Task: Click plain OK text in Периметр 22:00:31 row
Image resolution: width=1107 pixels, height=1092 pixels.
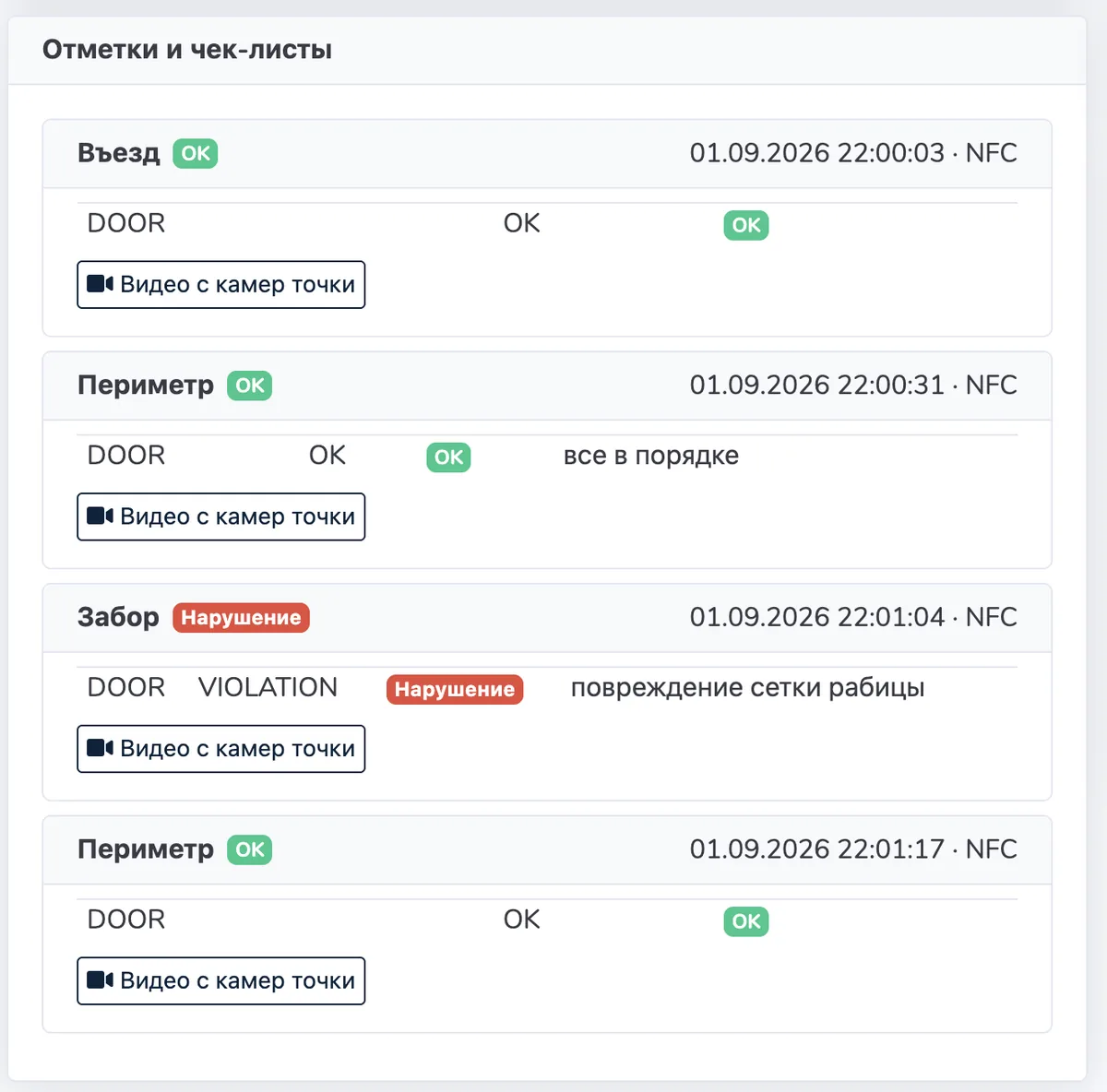Action: click(327, 456)
